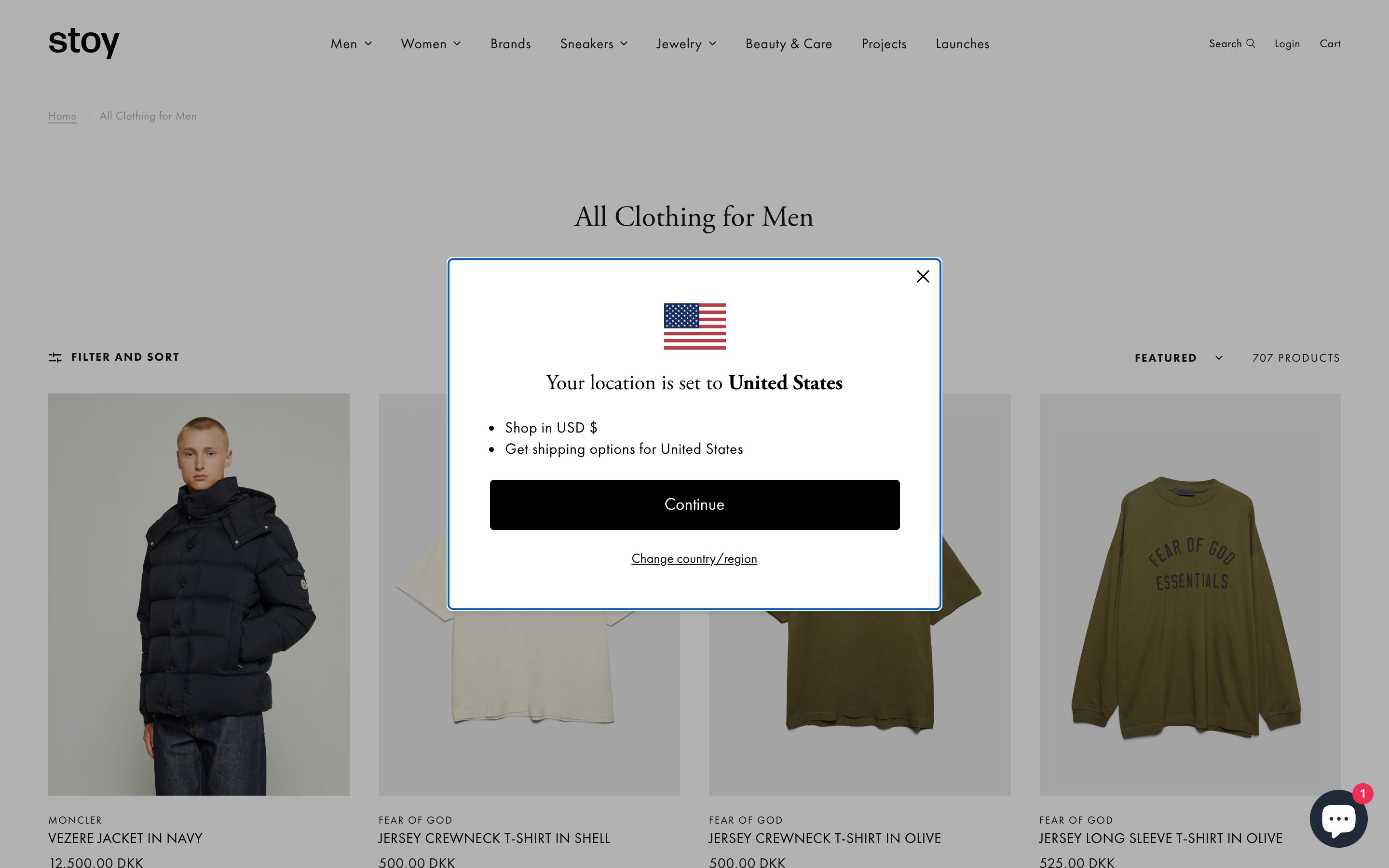Click the stoy logo
1389x868 pixels.
point(84,42)
